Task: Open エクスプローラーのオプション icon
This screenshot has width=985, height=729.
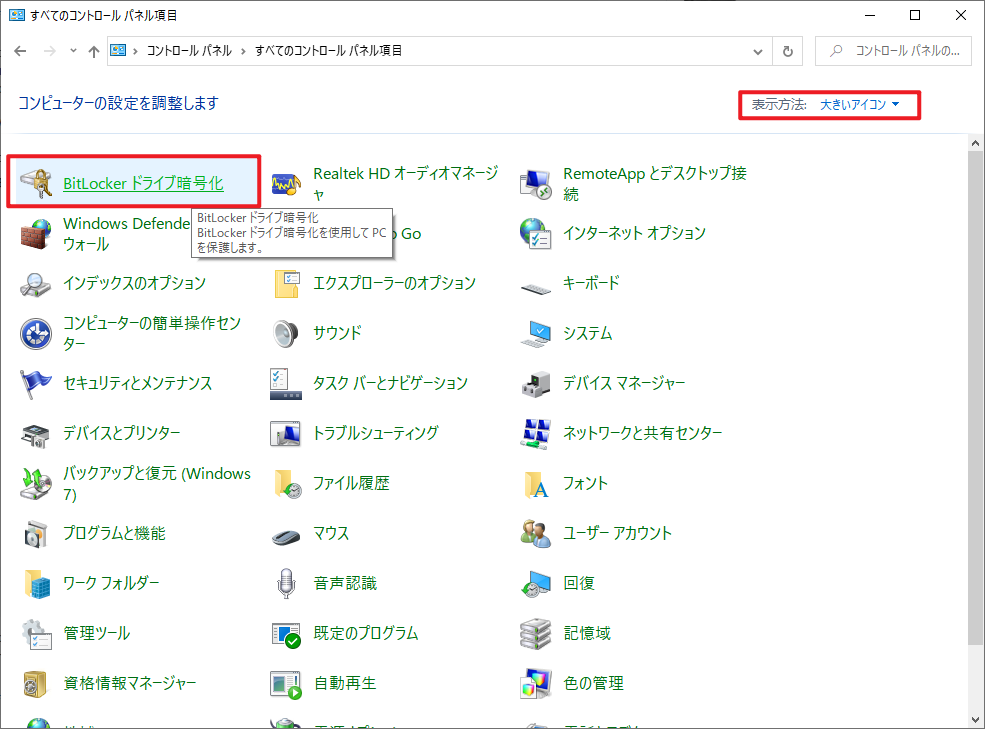Action: 286,283
